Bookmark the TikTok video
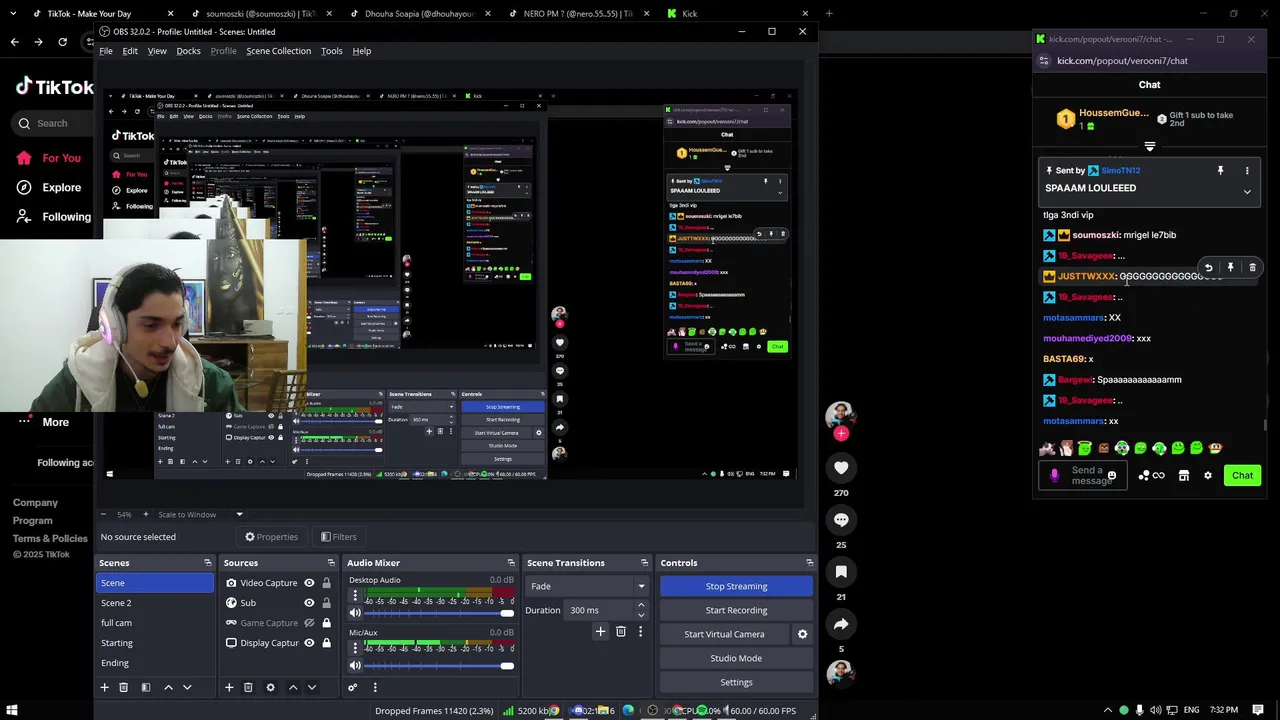 [841, 572]
